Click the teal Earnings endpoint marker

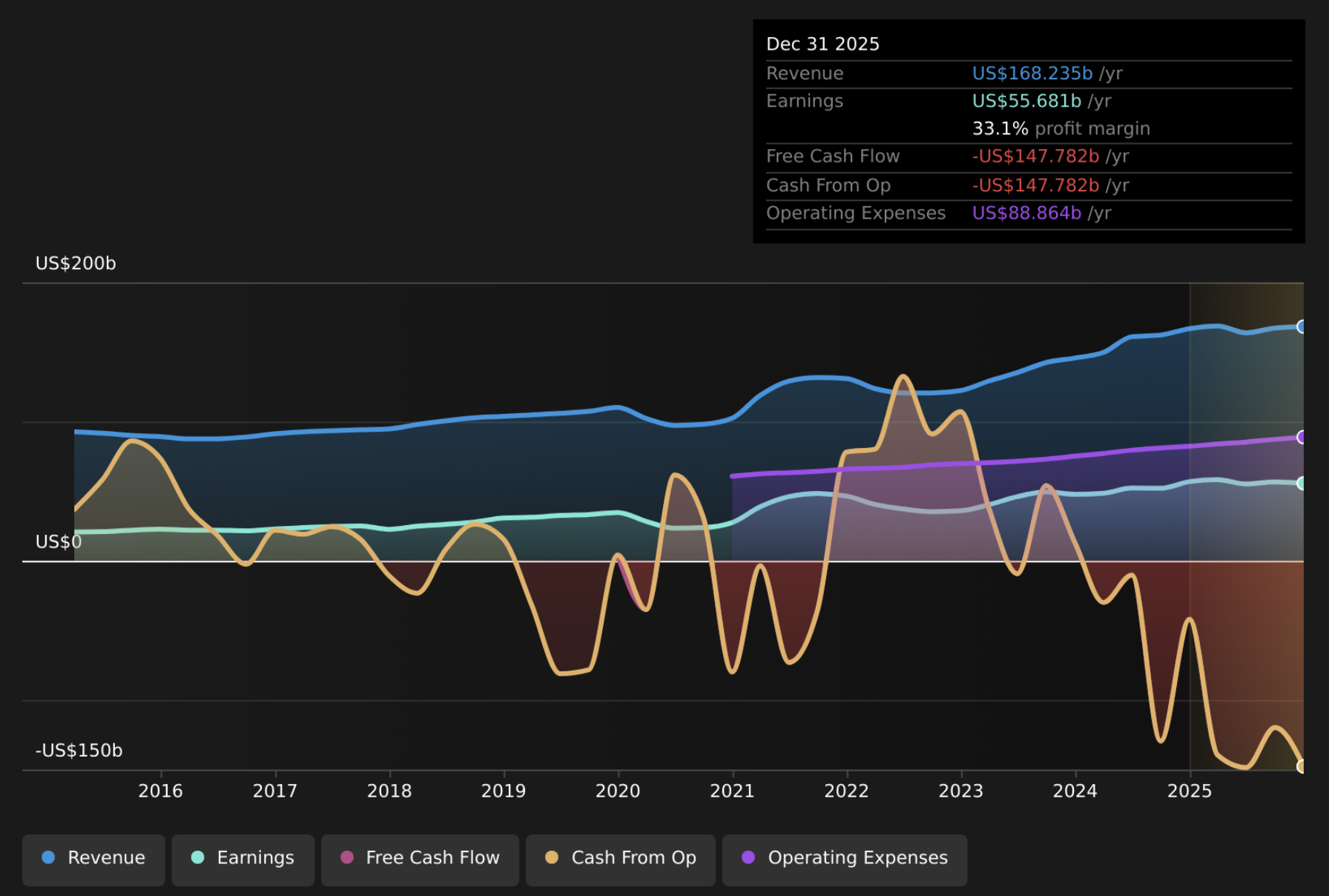[1302, 483]
